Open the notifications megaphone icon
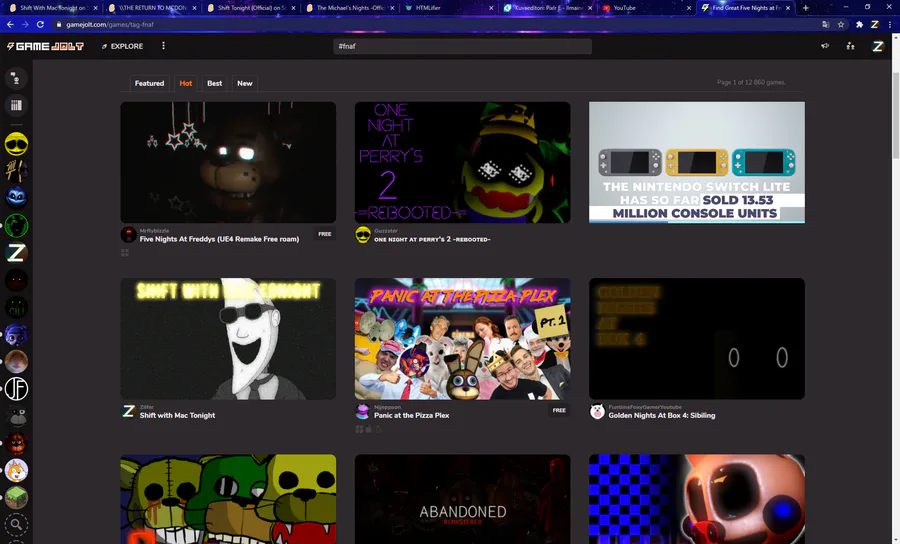Screen dimensions: 900x544 tap(825, 46)
